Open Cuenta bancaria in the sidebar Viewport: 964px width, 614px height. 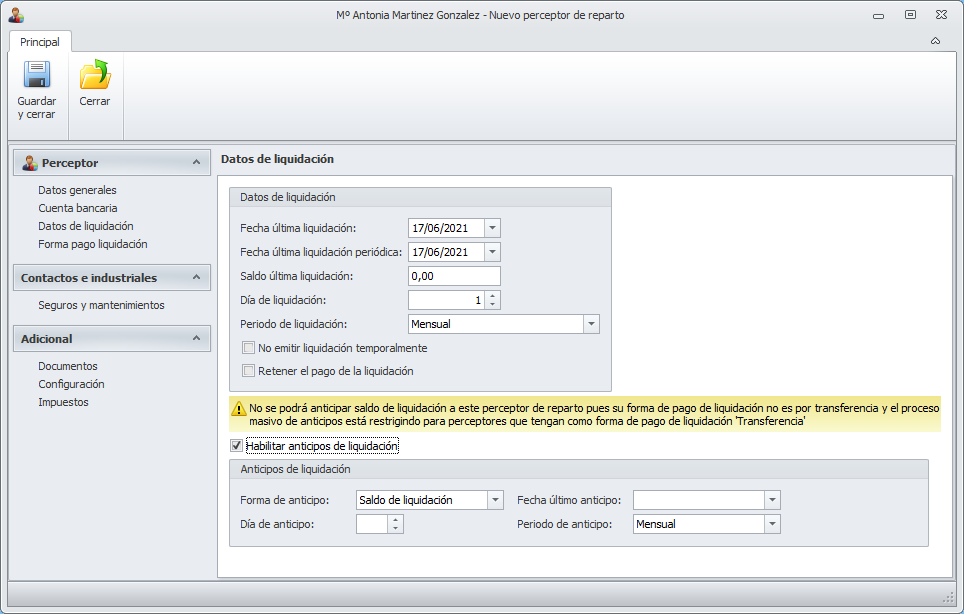coord(77,208)
